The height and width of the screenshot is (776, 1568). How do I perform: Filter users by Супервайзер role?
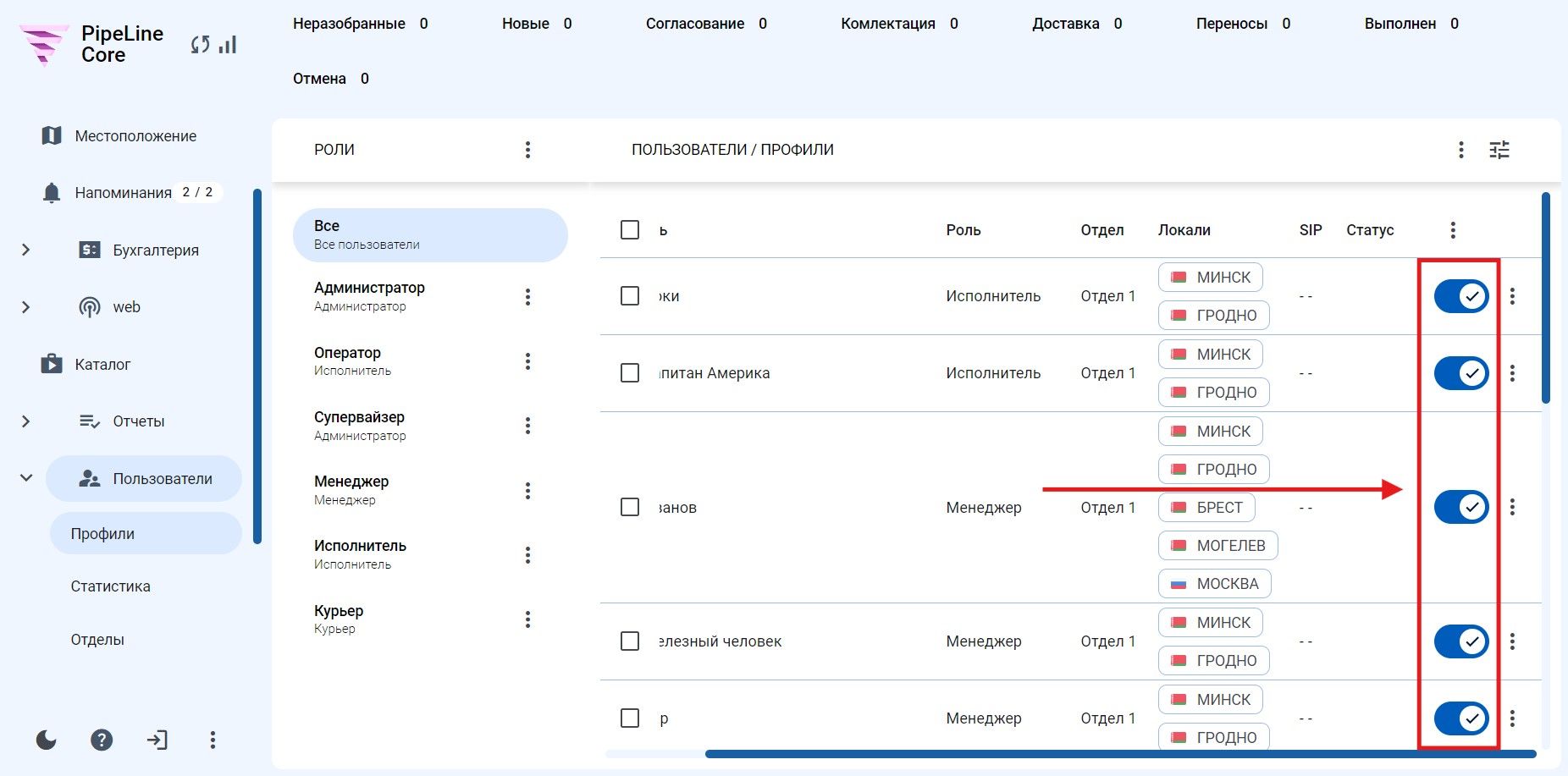pos(430,426)
